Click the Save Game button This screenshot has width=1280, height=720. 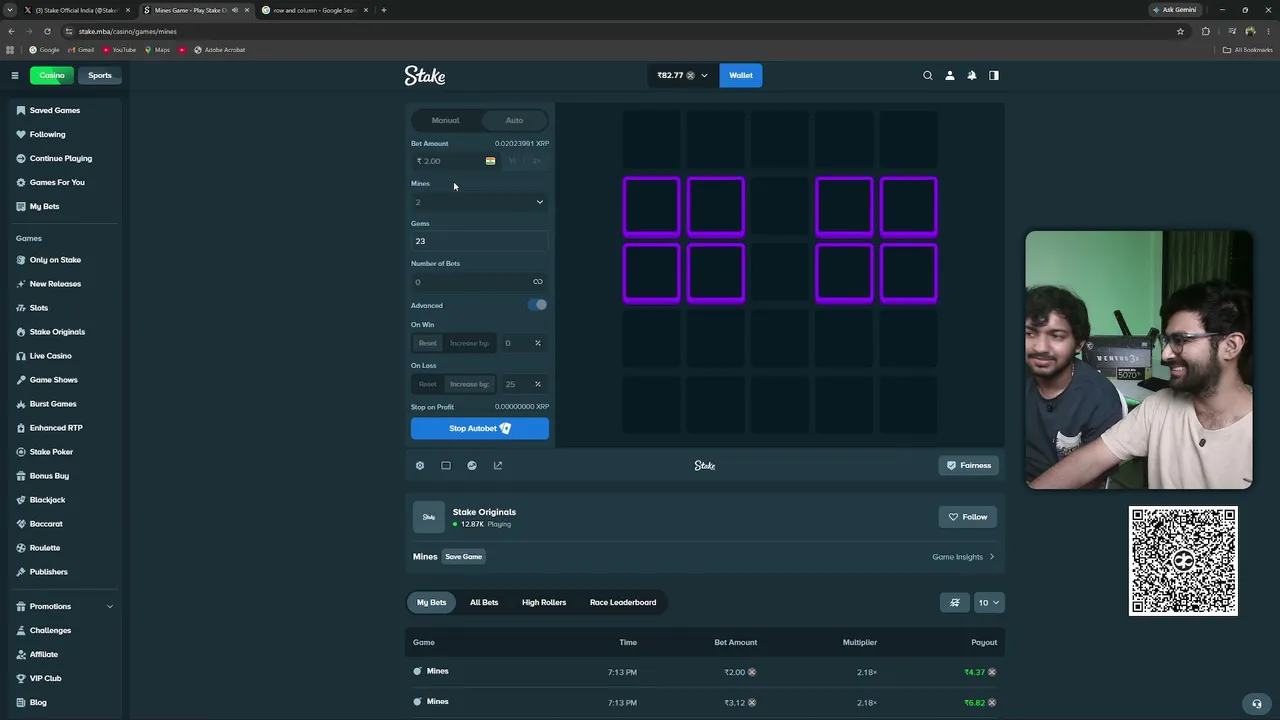(463, 557)
